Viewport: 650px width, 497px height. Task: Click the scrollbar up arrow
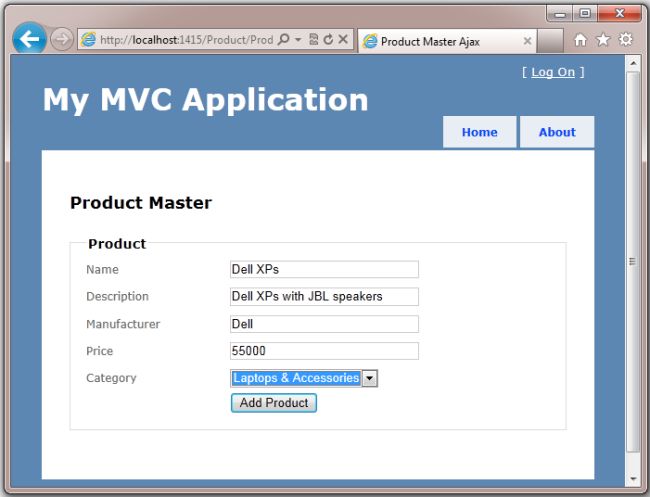[x=633, y=63]
